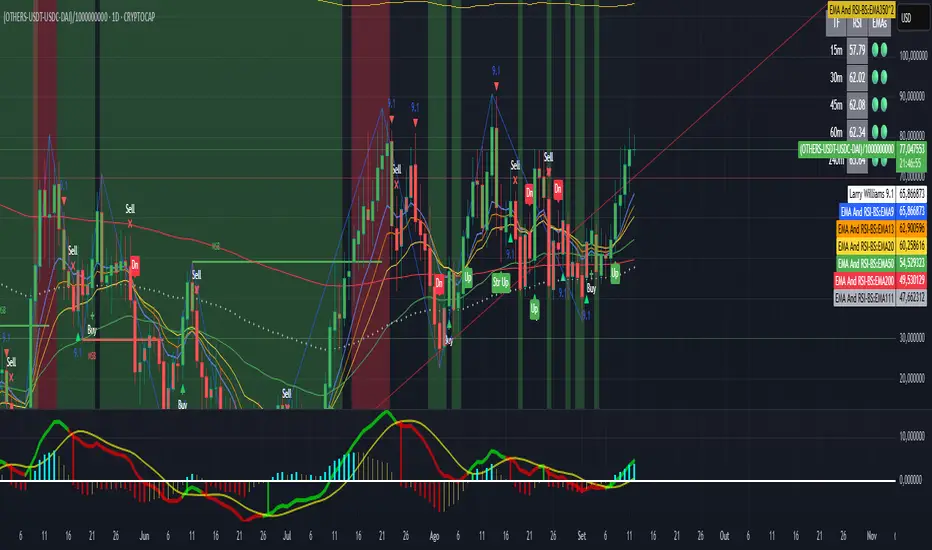Select the green EMA50 indicator label

pyautogui.click(x=865, y=263)
